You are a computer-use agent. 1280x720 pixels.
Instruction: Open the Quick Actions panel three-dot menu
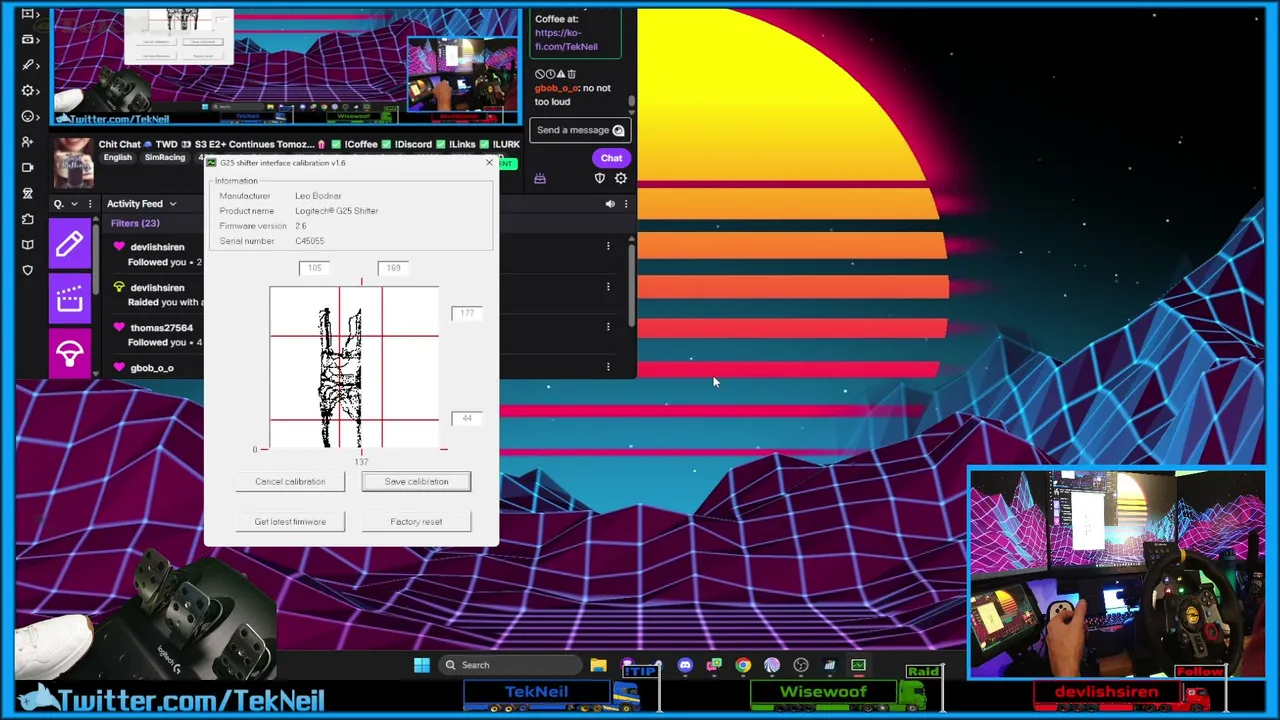coord(90,204)
